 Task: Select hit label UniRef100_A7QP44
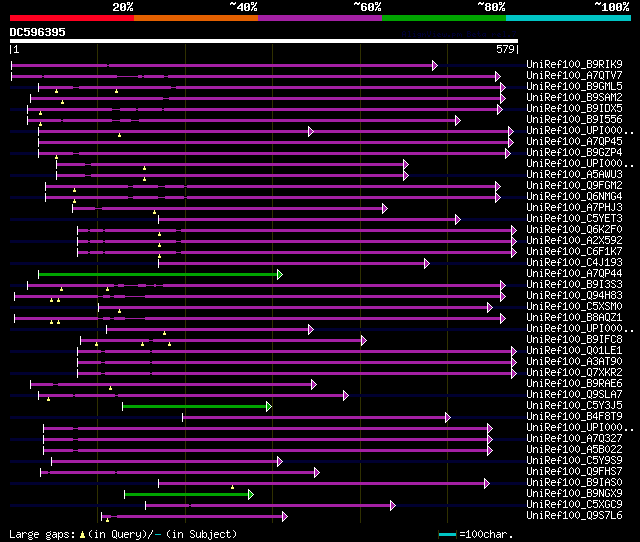point(574,274)
